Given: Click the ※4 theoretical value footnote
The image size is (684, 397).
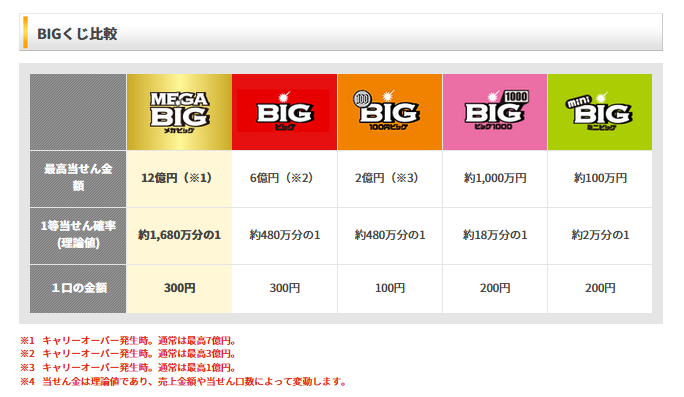Looking at the screenshot, I should point(184,382).
